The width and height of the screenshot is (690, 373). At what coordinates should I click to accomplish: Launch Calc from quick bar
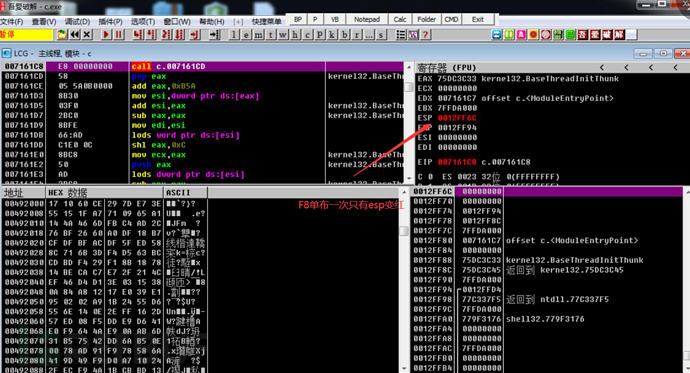coord(400,19)
